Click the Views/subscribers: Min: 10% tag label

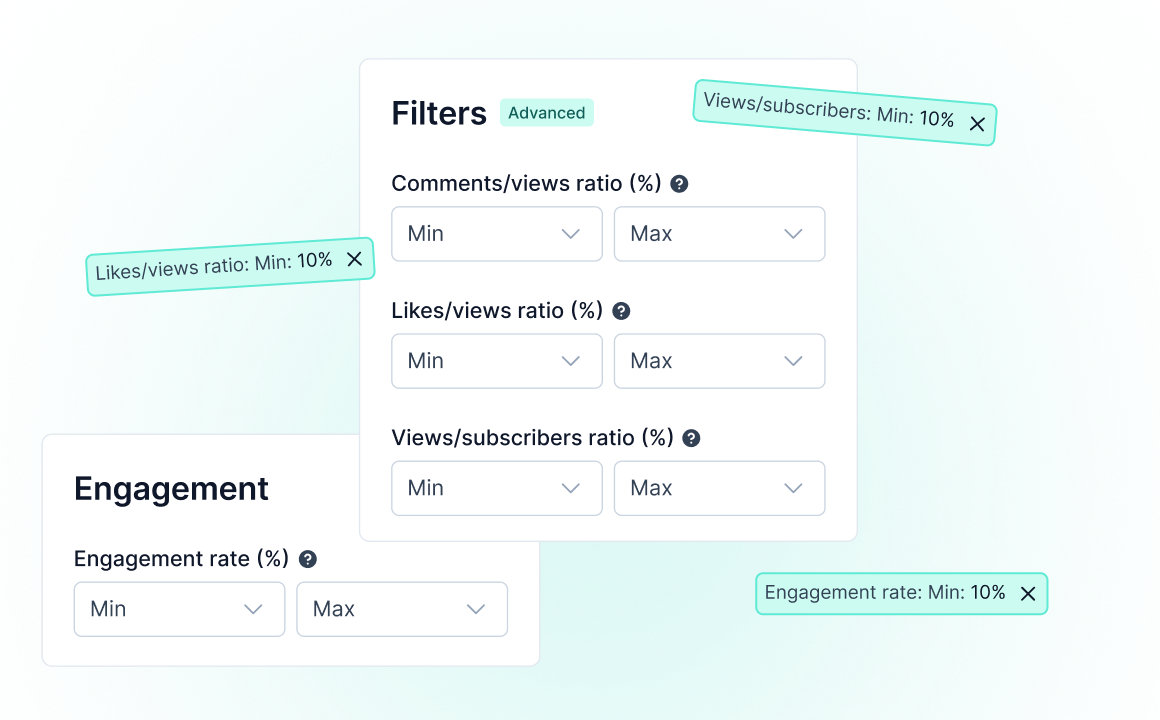point(828,110)
